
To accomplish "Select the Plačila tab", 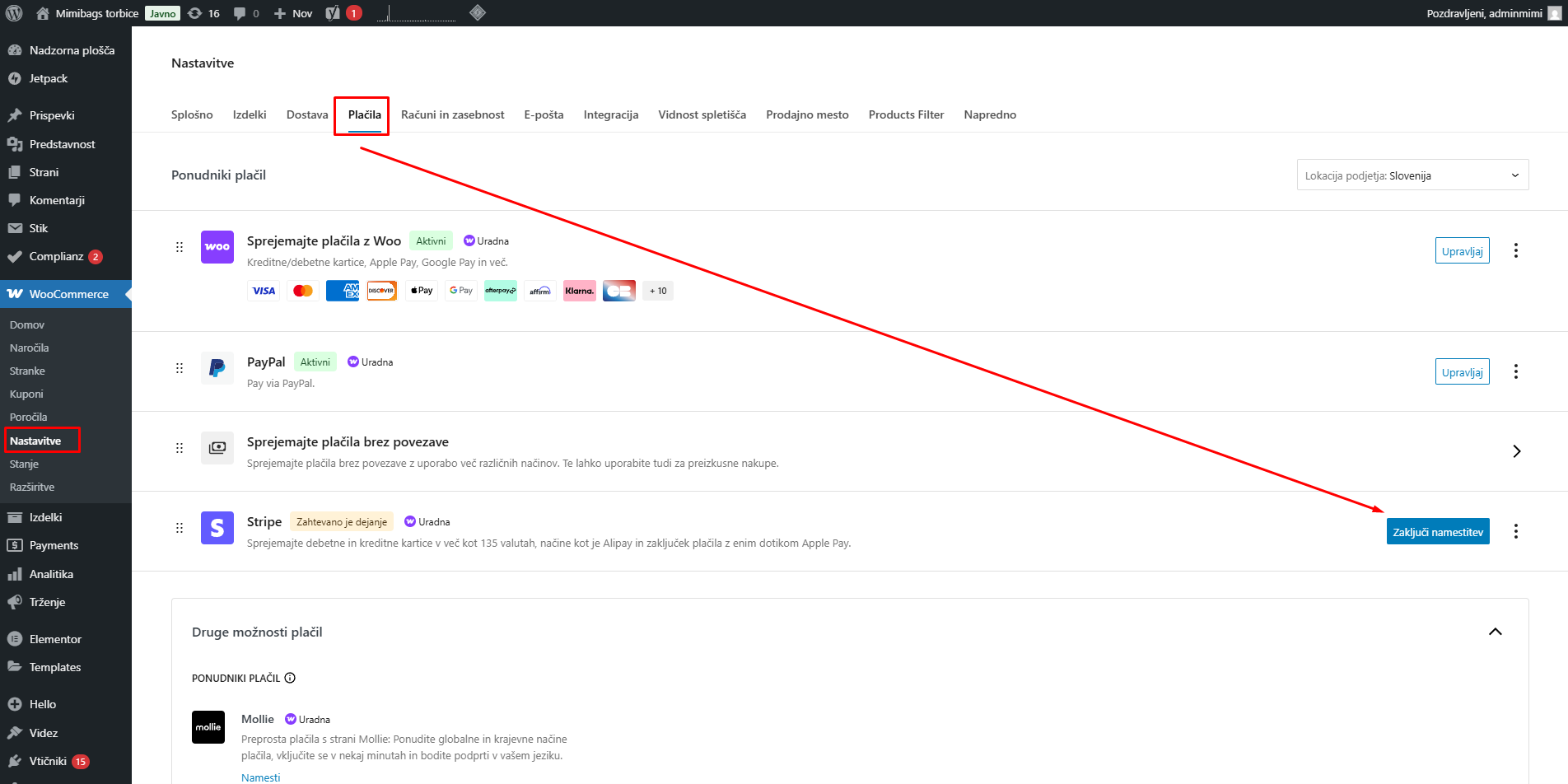I will [364, 114].
